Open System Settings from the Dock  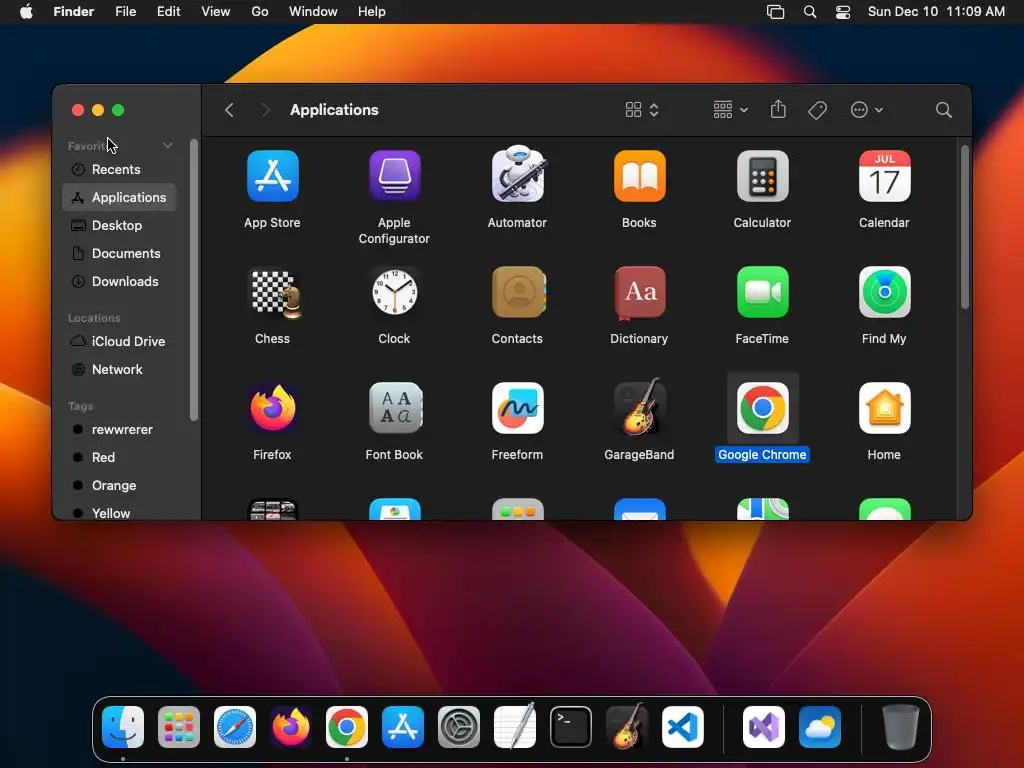(458, 727)
